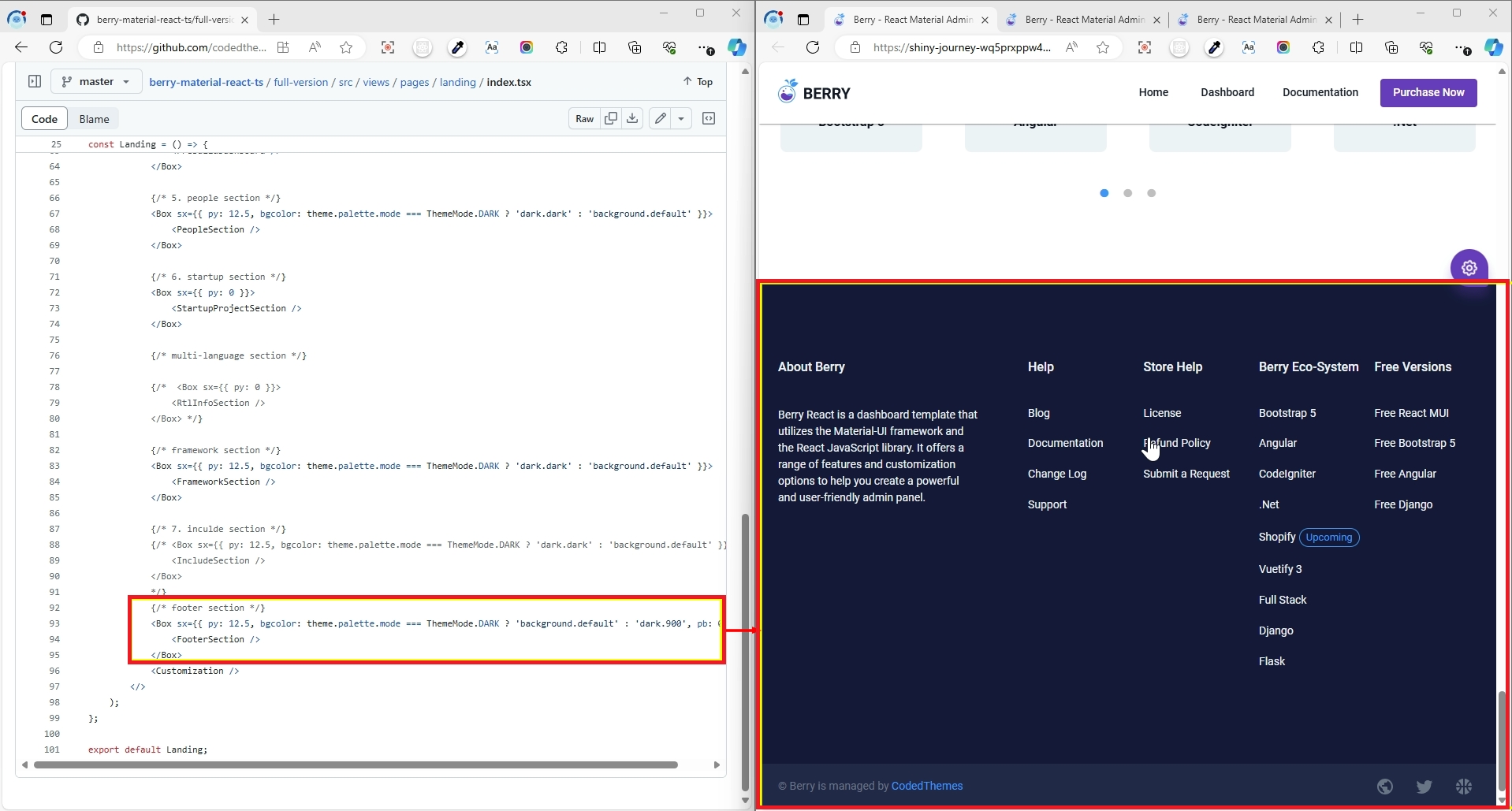Screen dimensions: 1512x811
Task: Click the horizontal code scrollbar
Action: click(355, 764)
